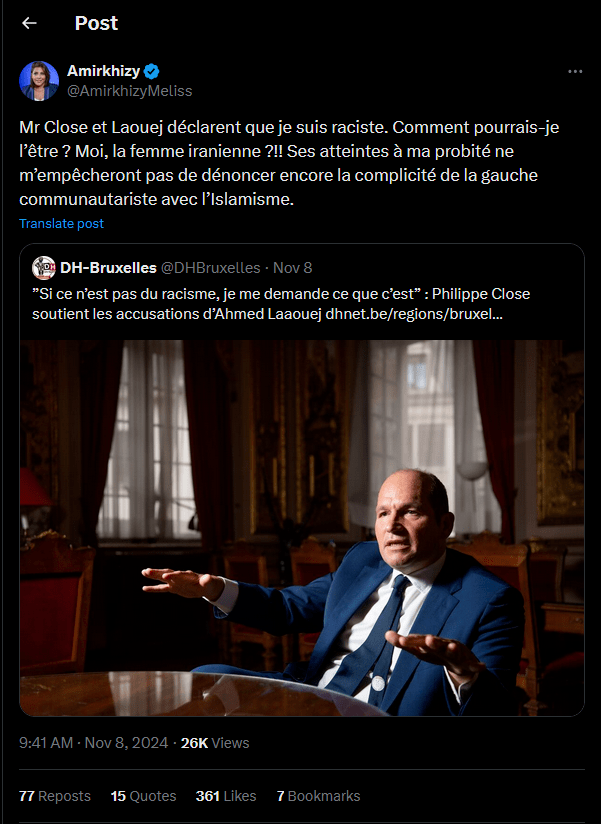Click the 26K Views count
This screenshot has width=601, height=824.
[x=215, y=743]
